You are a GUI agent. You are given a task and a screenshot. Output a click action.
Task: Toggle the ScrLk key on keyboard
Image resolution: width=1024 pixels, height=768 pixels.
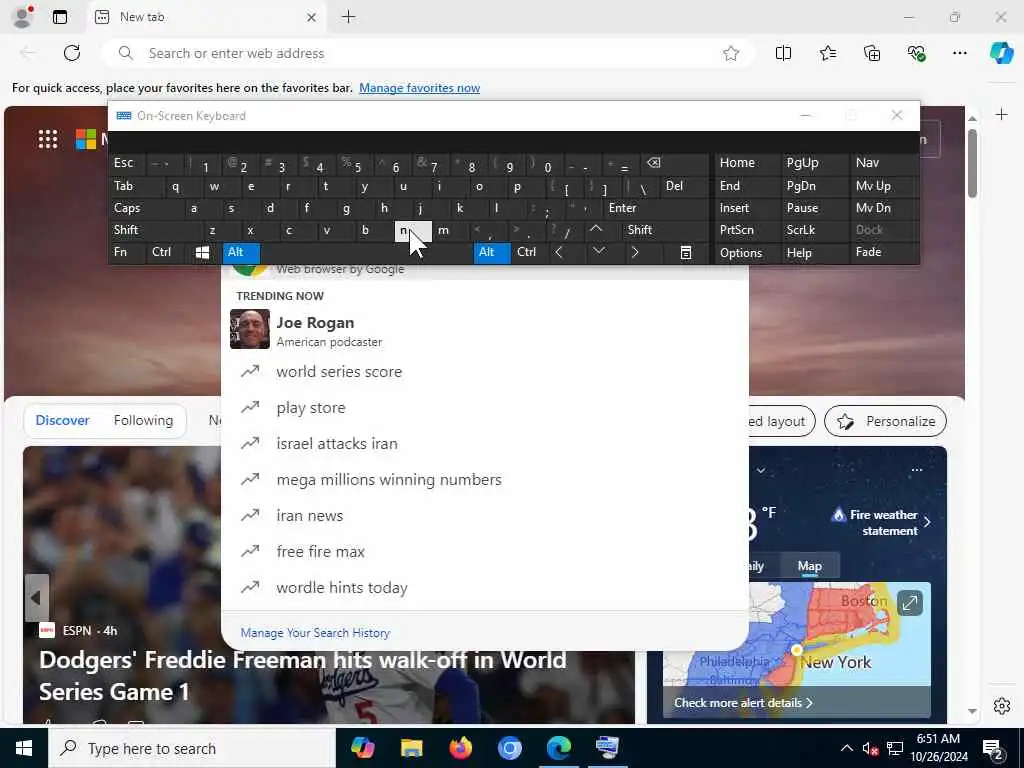pos(815,231)
